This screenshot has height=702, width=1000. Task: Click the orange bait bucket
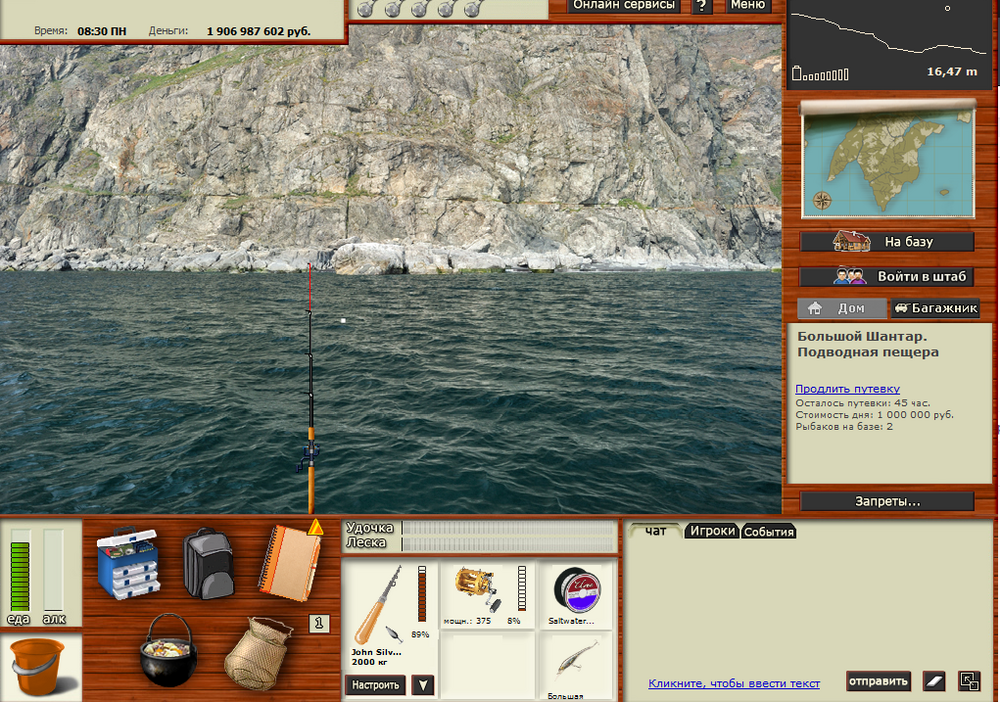[39, 667]
